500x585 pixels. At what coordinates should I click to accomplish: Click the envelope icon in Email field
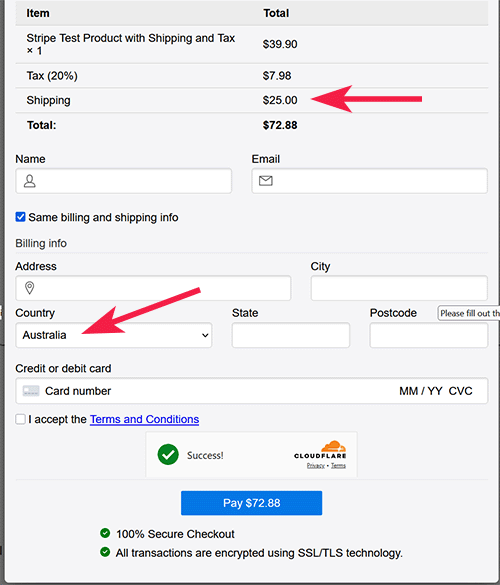point(266,181)
